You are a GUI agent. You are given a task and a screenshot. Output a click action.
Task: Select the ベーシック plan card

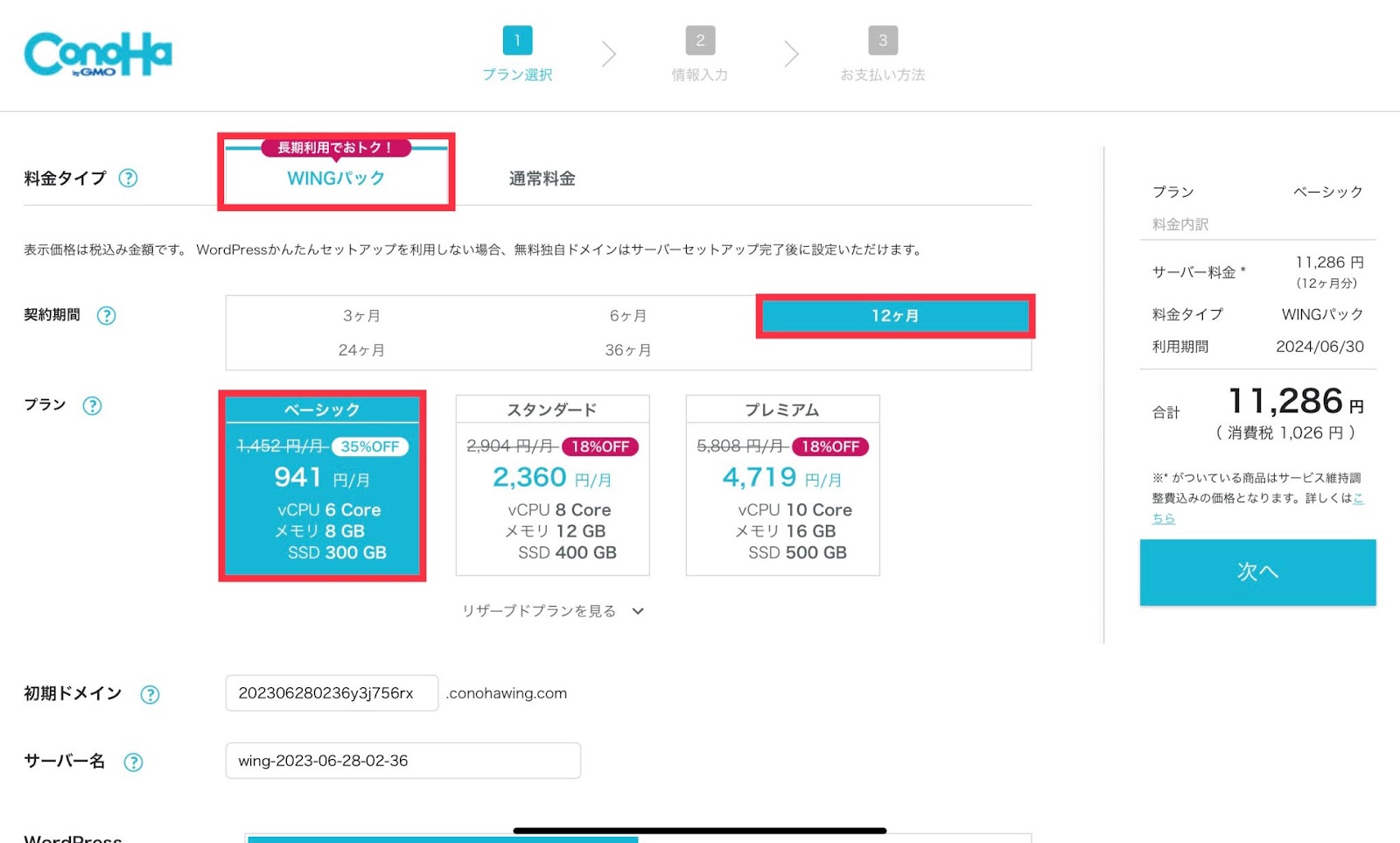tap(322, 486)
